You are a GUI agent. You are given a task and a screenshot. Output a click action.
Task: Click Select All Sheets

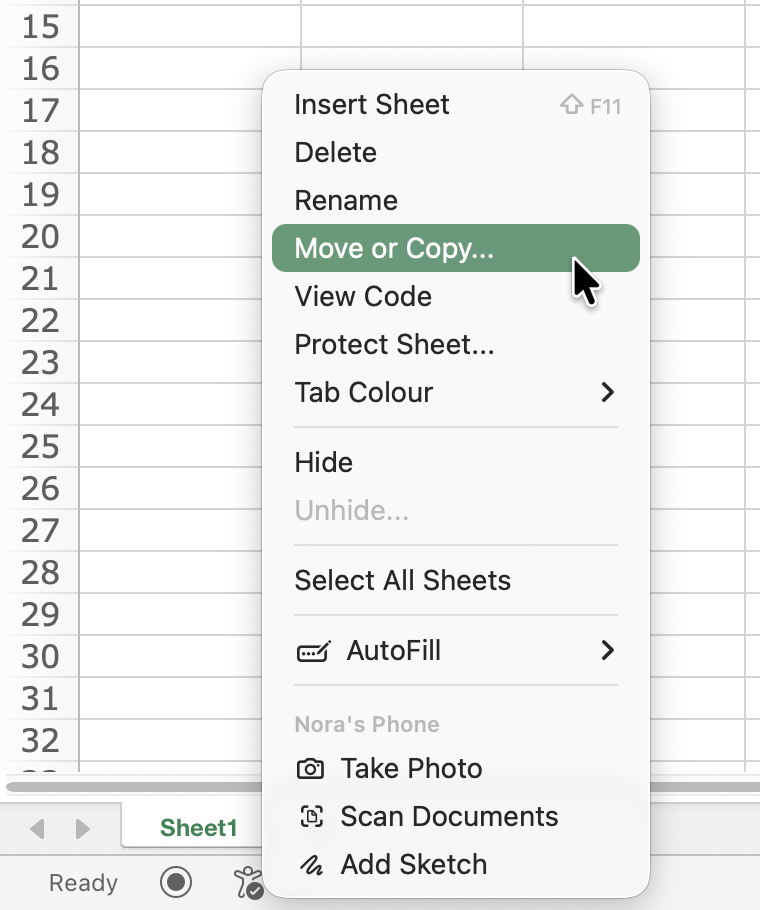(x=402, y=581)
